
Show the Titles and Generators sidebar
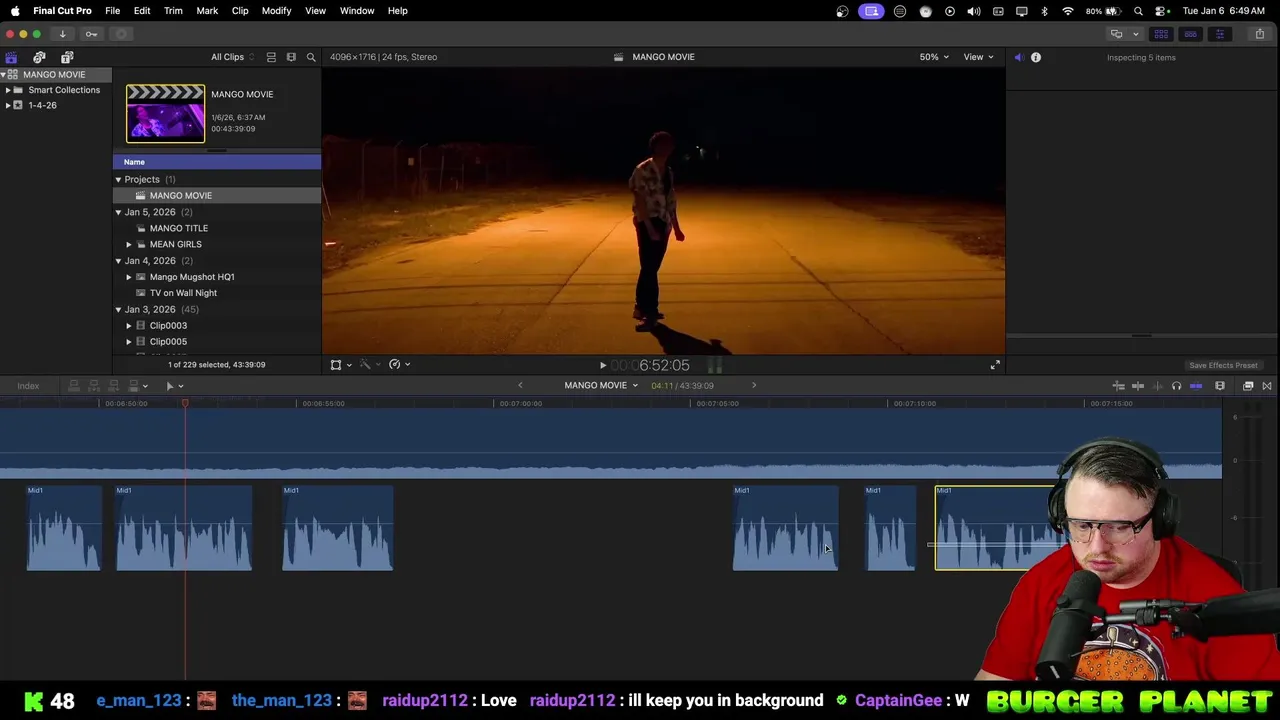tap(67, 57)
